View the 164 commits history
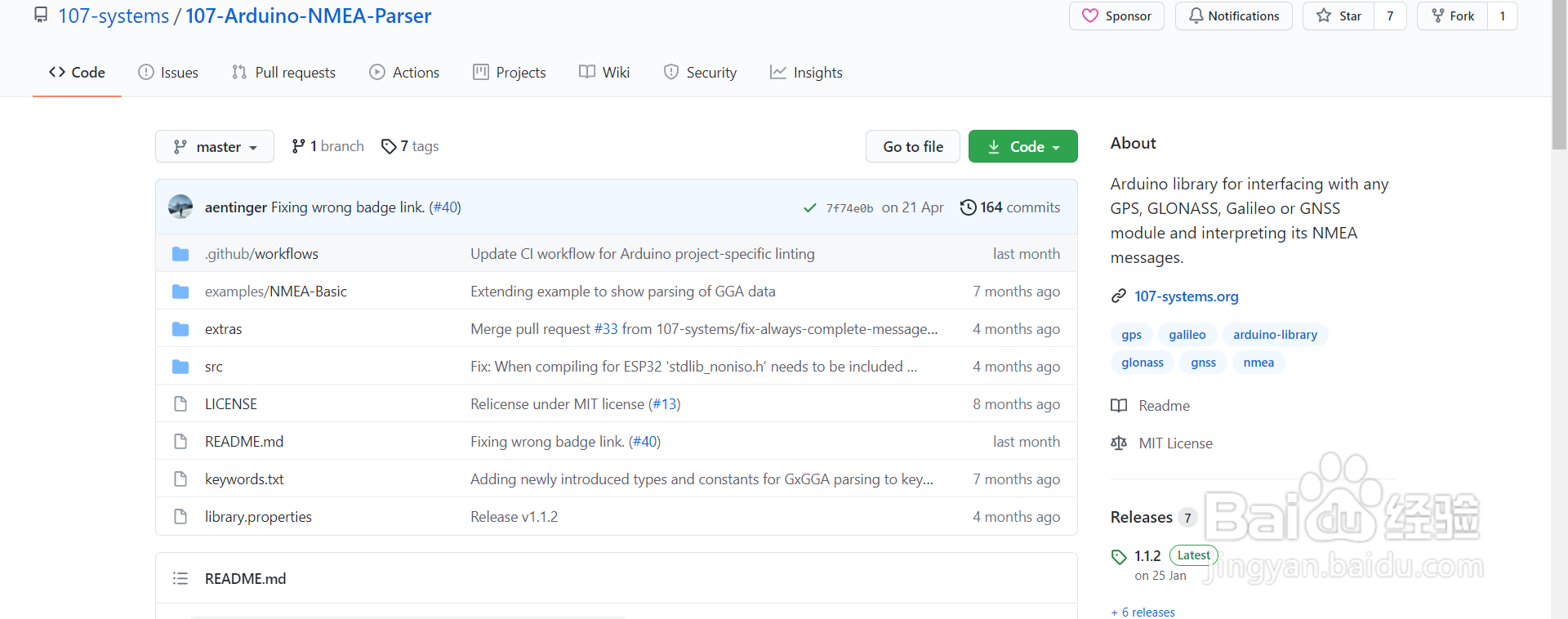The width and height of the screenshot is (1568, 619). click(1010, 207)
